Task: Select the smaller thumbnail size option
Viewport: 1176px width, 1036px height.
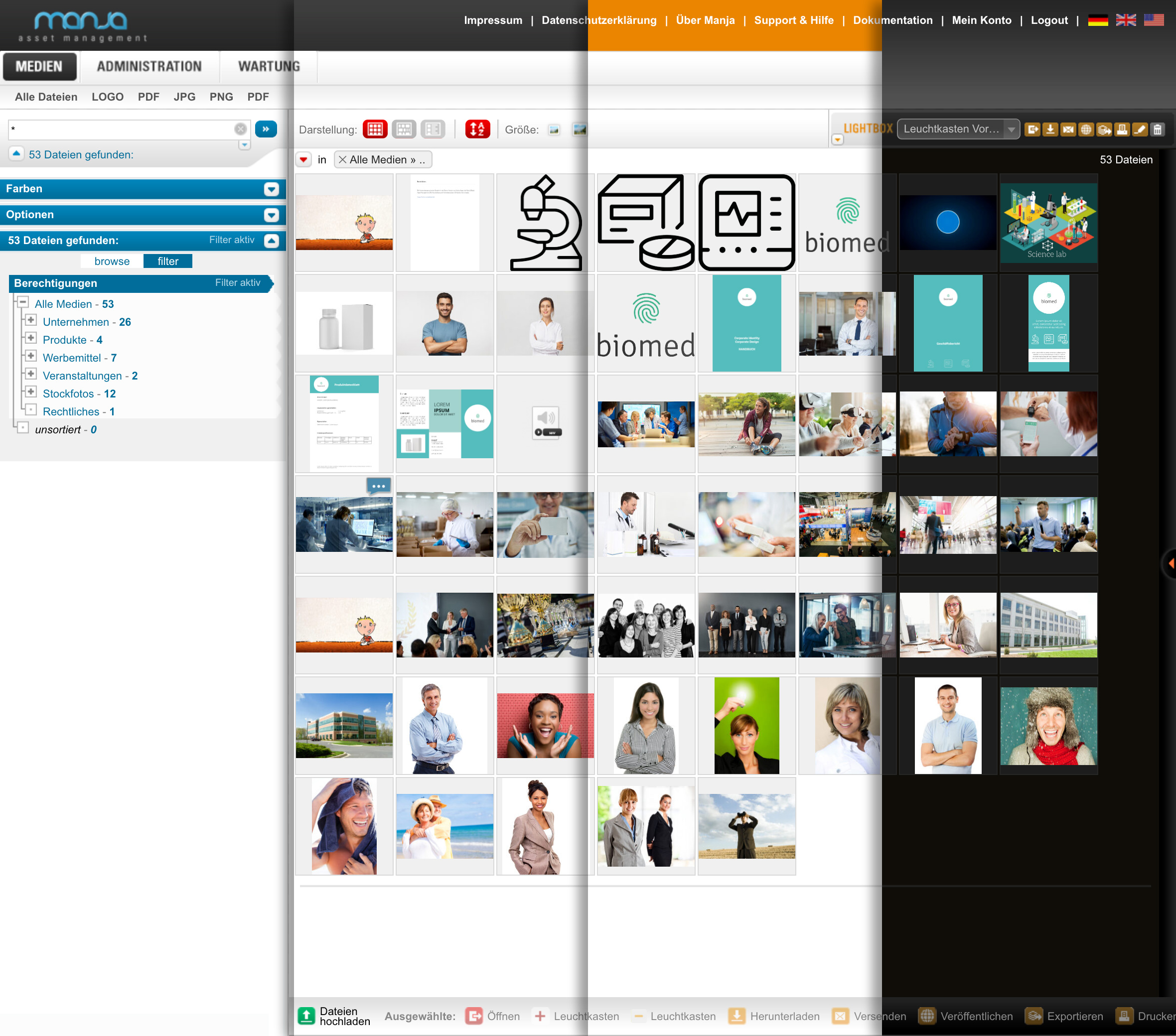Action: pyautogui.click(x=554, y=129)
